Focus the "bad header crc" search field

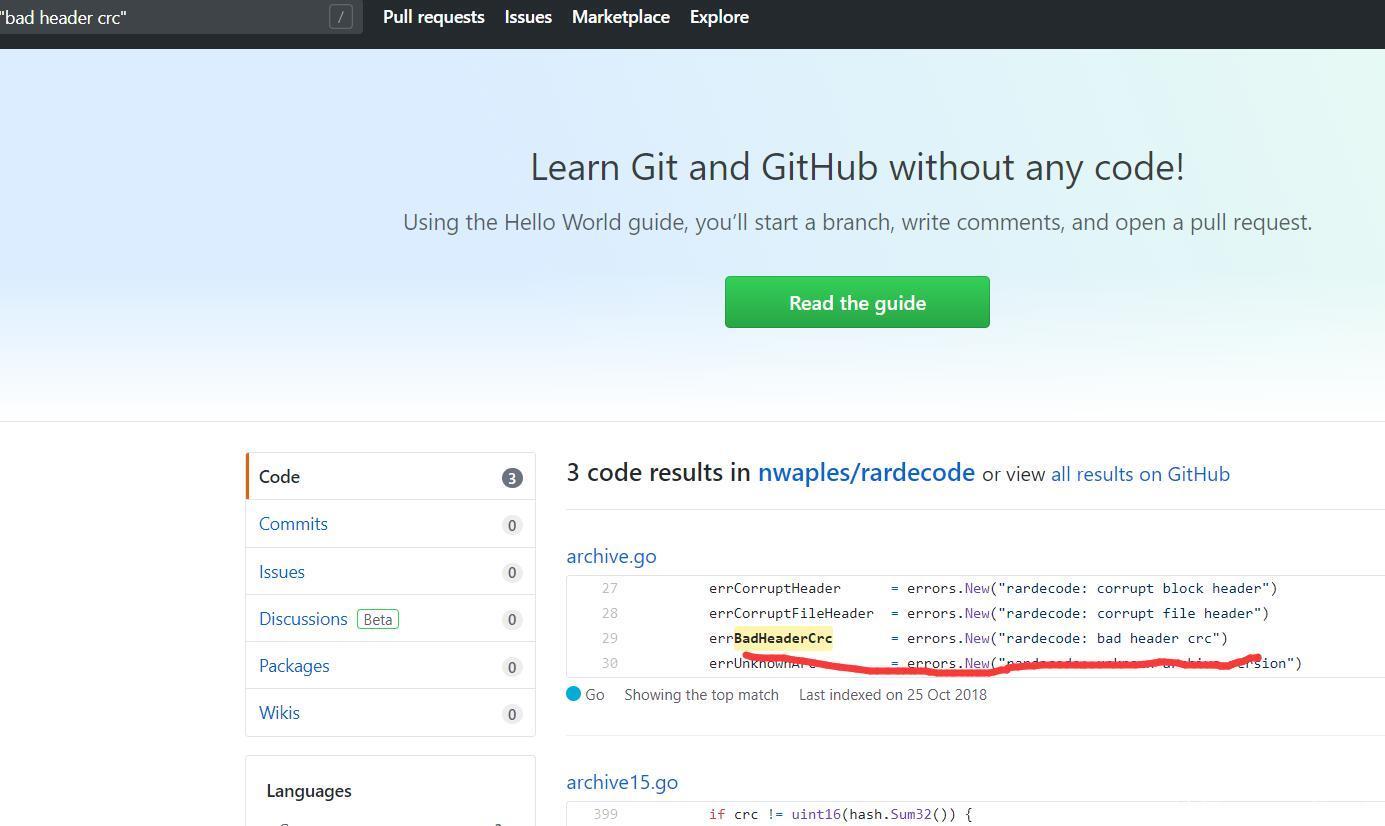click(160, 17)
